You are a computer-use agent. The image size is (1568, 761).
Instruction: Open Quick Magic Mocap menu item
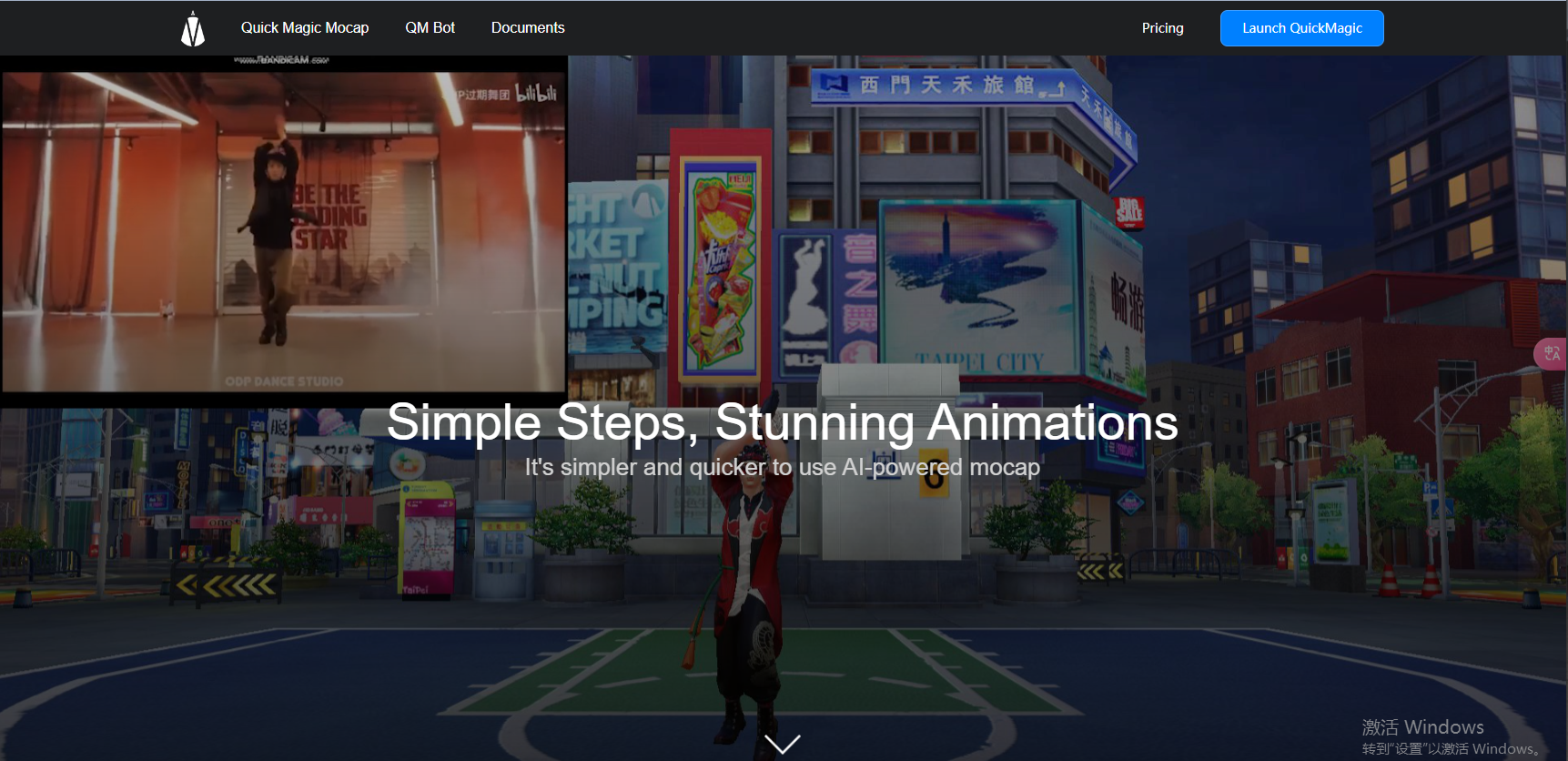(x=305, y=28)
